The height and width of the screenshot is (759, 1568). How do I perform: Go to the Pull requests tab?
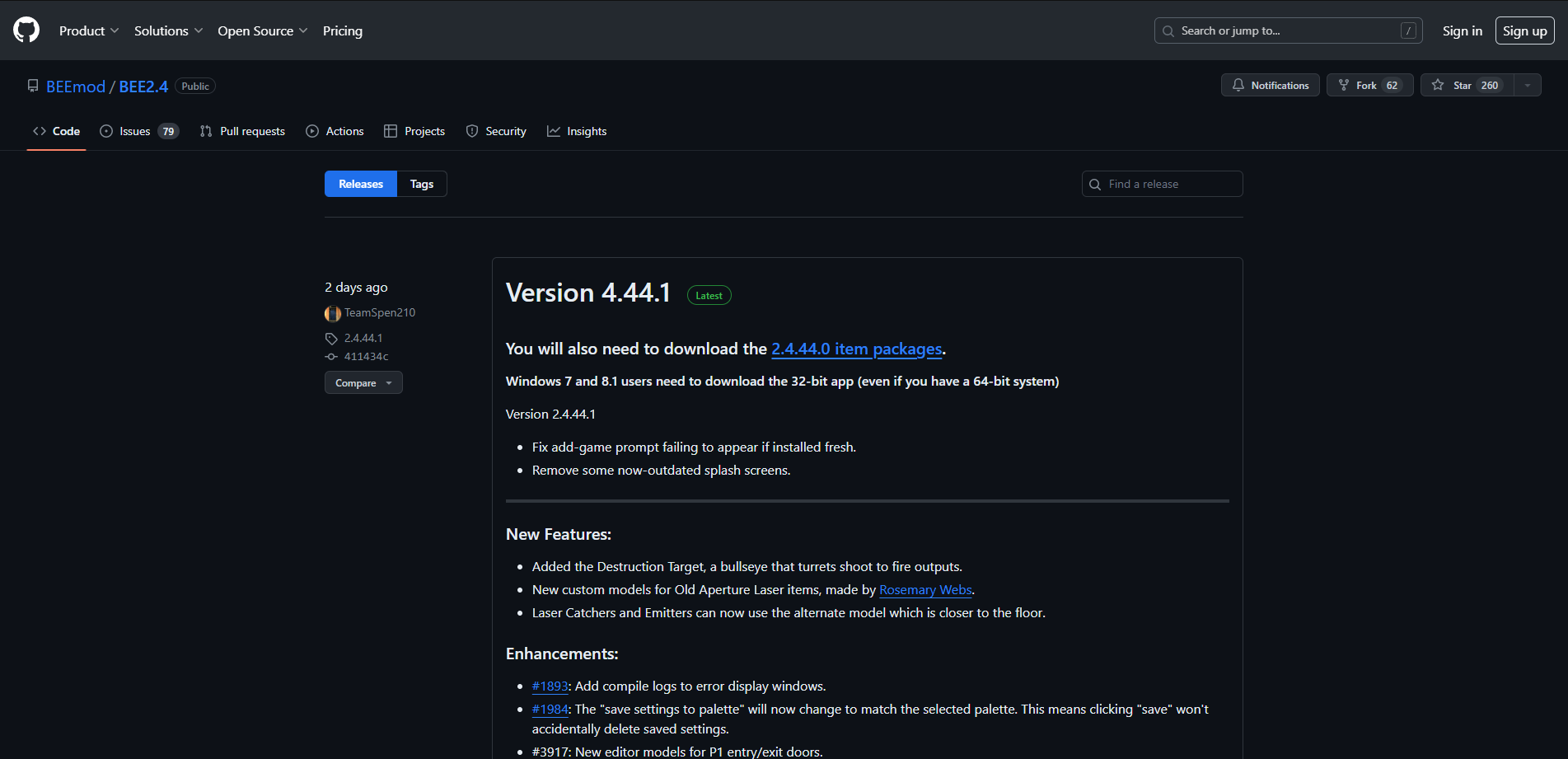242,131
